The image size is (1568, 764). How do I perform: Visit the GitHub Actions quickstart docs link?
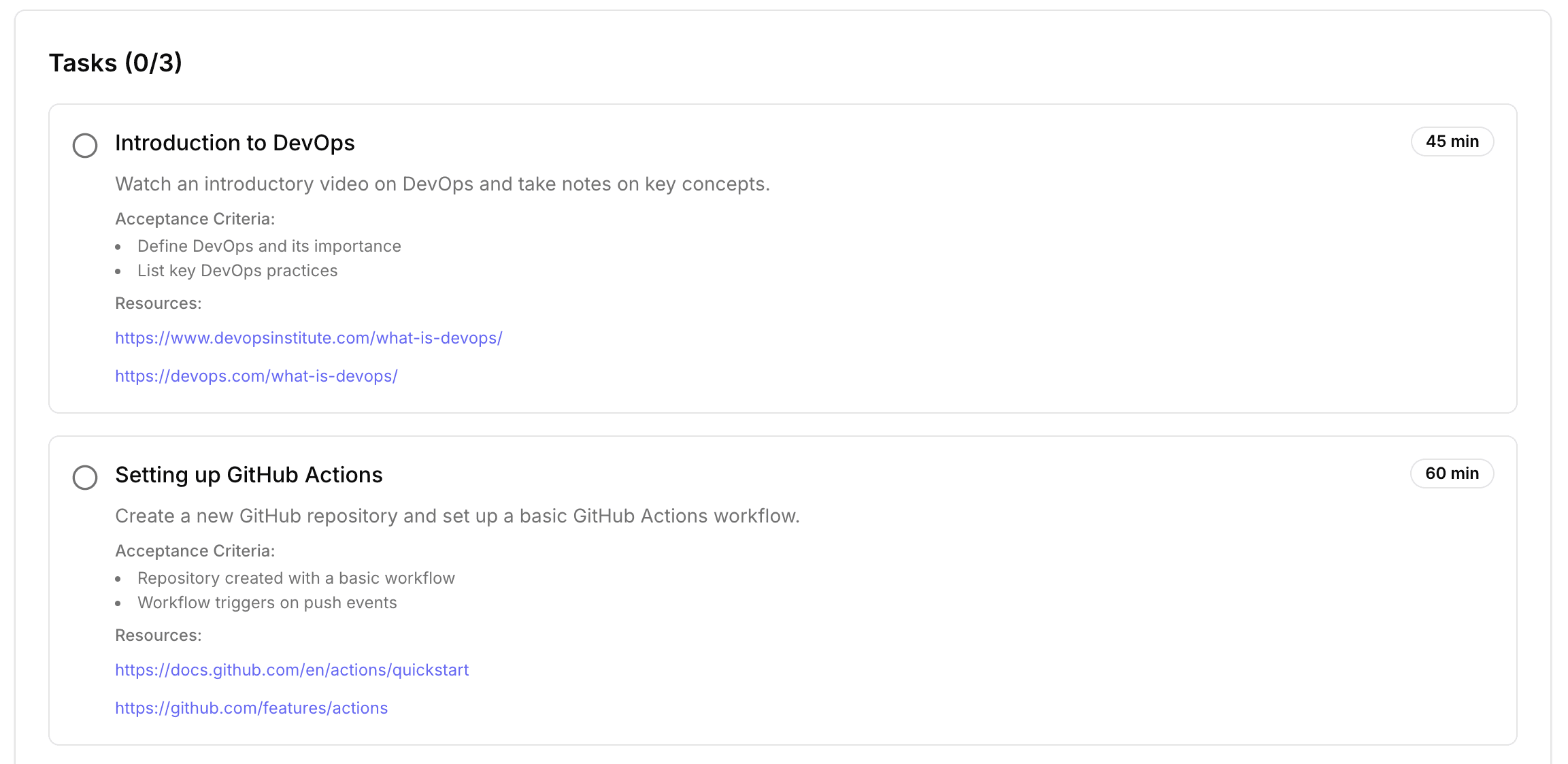pyautogui.click(x=292, y=670)
